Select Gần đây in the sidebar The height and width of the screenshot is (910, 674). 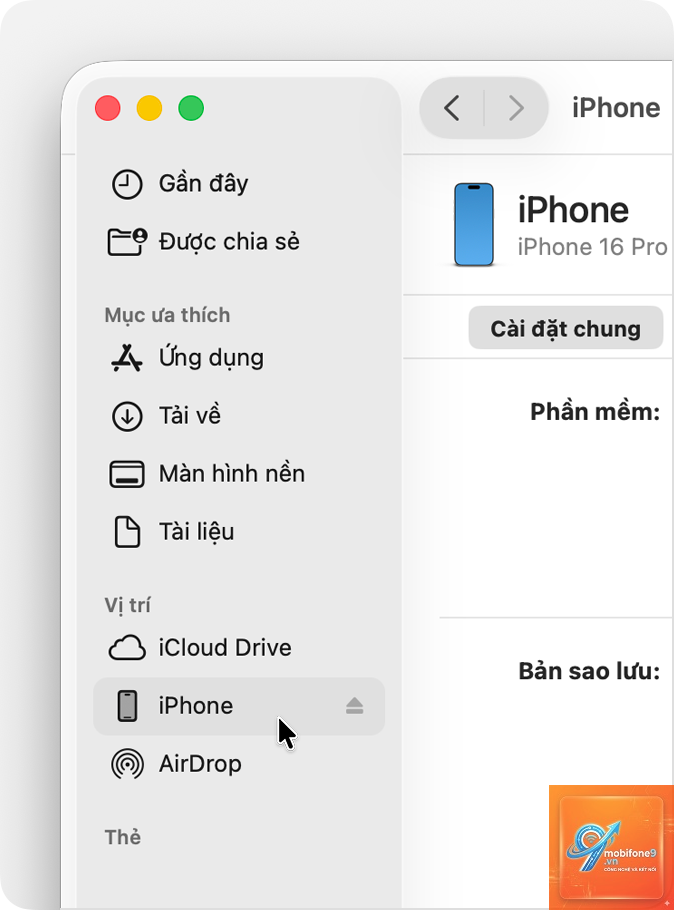pos(203,184)
